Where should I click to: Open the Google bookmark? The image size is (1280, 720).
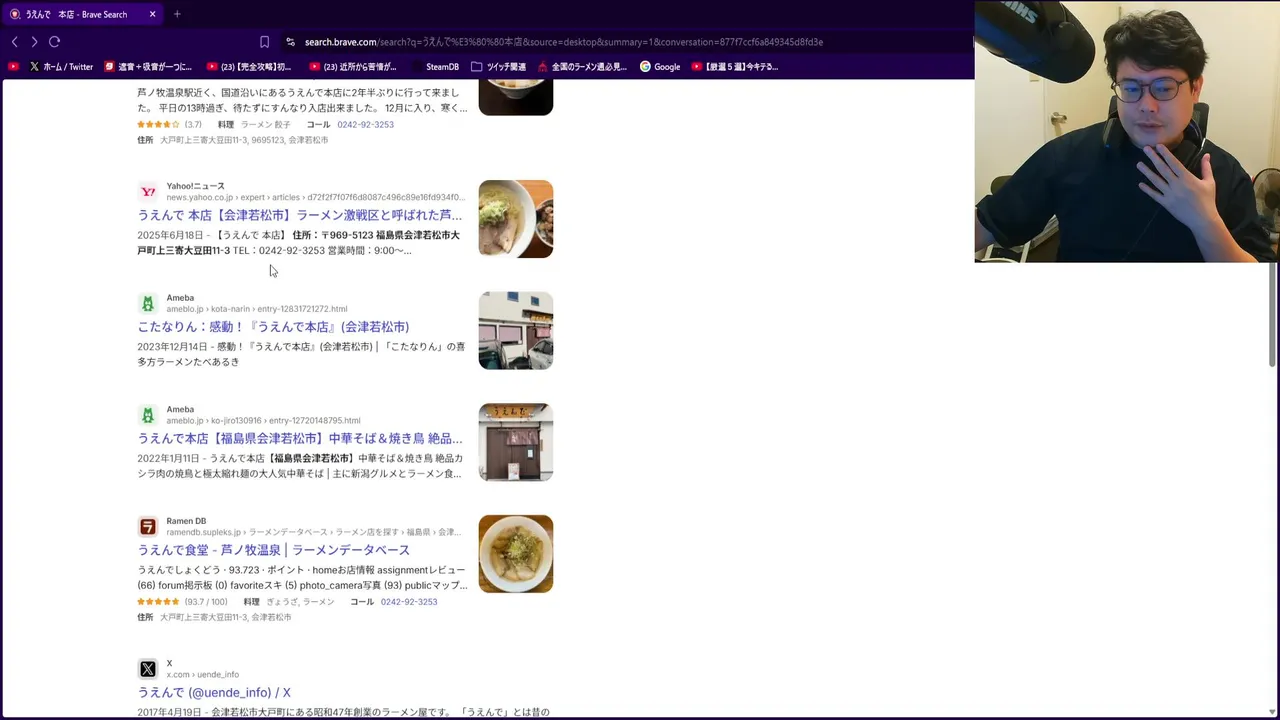coord(660,67)
